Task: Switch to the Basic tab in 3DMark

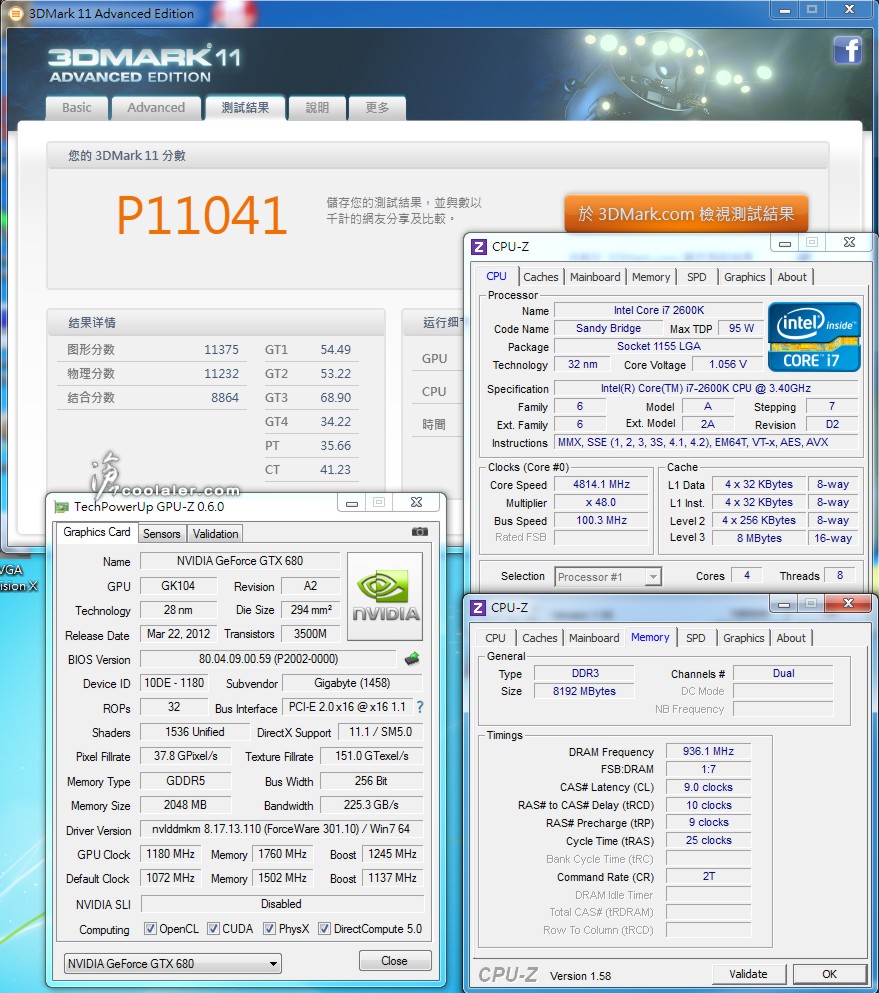Action: tap(77, 108)
